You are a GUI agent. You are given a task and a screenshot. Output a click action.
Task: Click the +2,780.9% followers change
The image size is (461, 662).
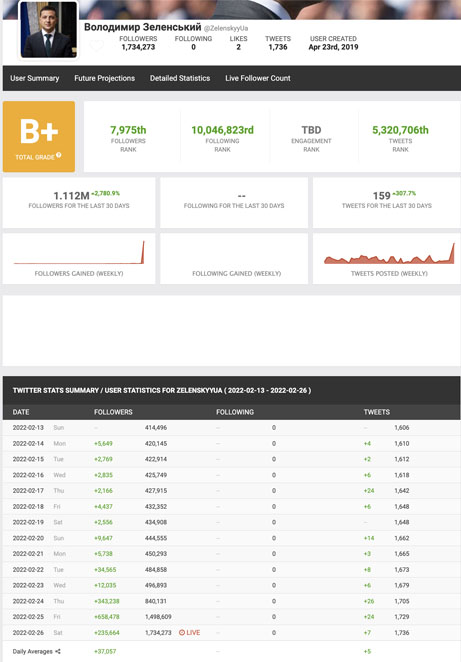(106, 193)
